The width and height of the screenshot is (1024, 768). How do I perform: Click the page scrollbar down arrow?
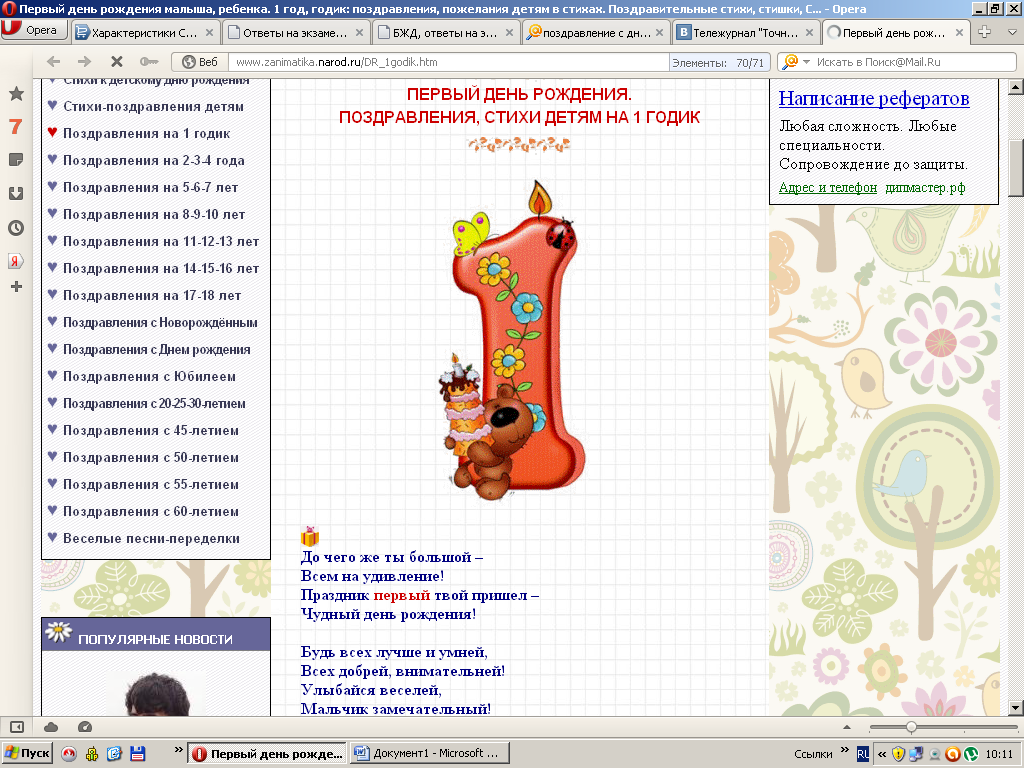click(x=1016, y=707)
